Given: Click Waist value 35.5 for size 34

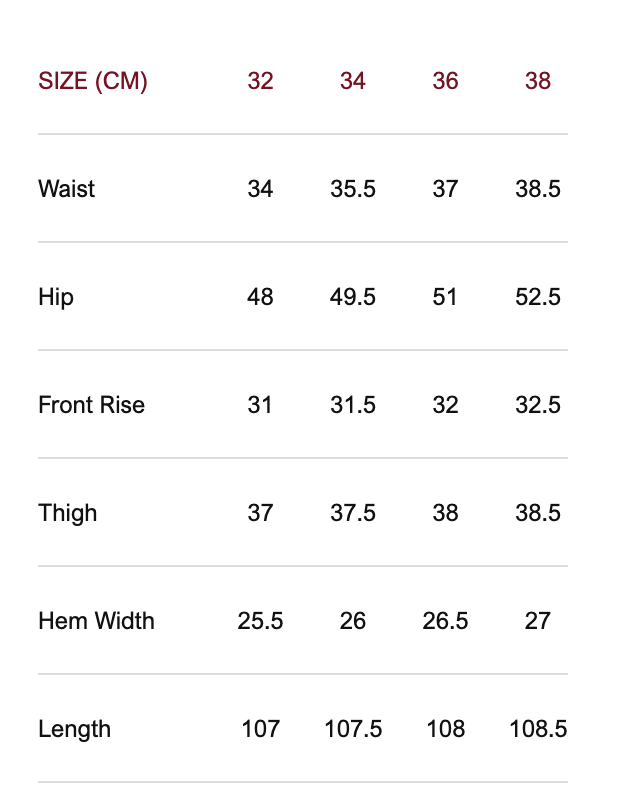Looking at the screenshot, I should (x=353, y=189).
